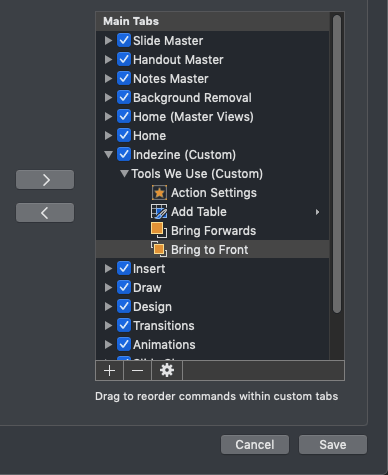The width and height of the screenshot is (388, 475).
Task: Open the gear settings menu
Action: click(167, 371)
